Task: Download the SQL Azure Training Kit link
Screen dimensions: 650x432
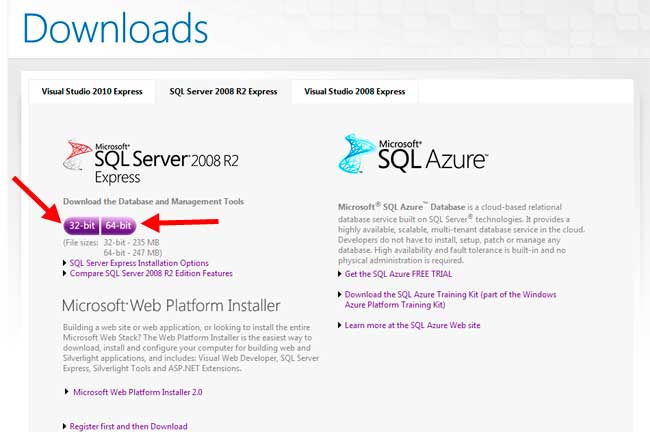Action: [450, 299]
